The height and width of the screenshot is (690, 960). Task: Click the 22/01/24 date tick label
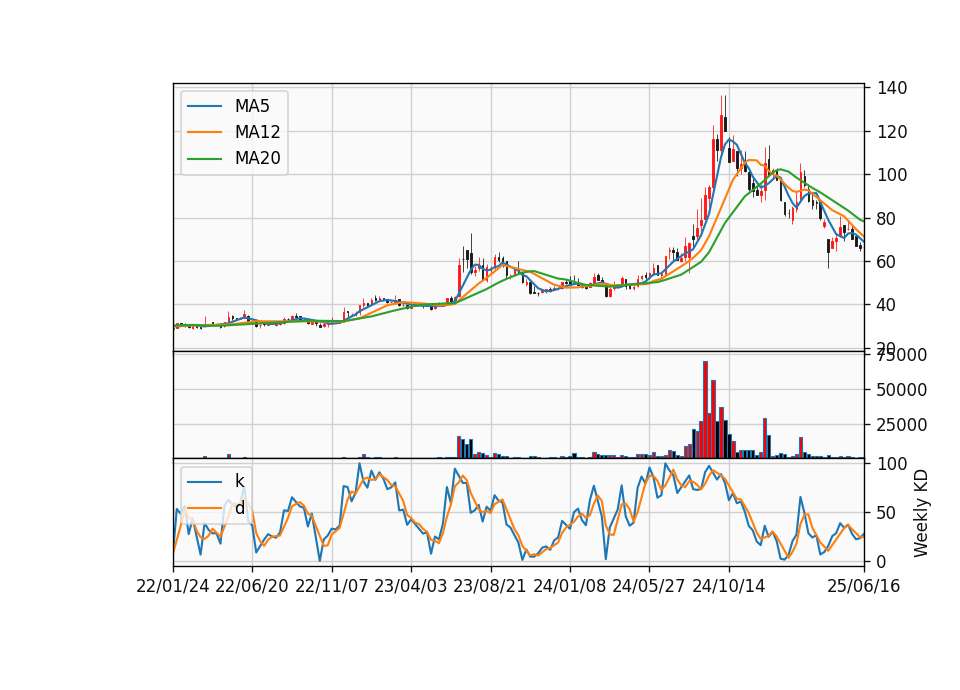coord(173,587)
